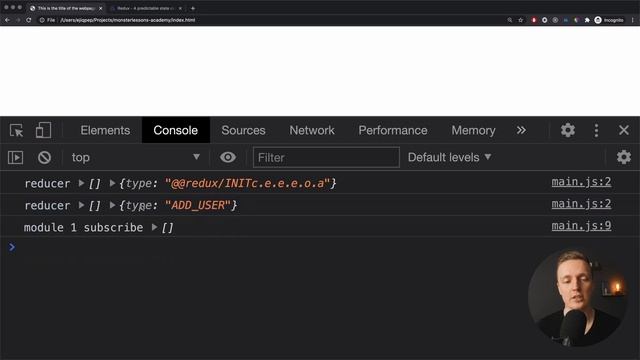Open the Chrome three-dot menu
This screenshot has width=640, height=360.
click(x=633, y=20)
